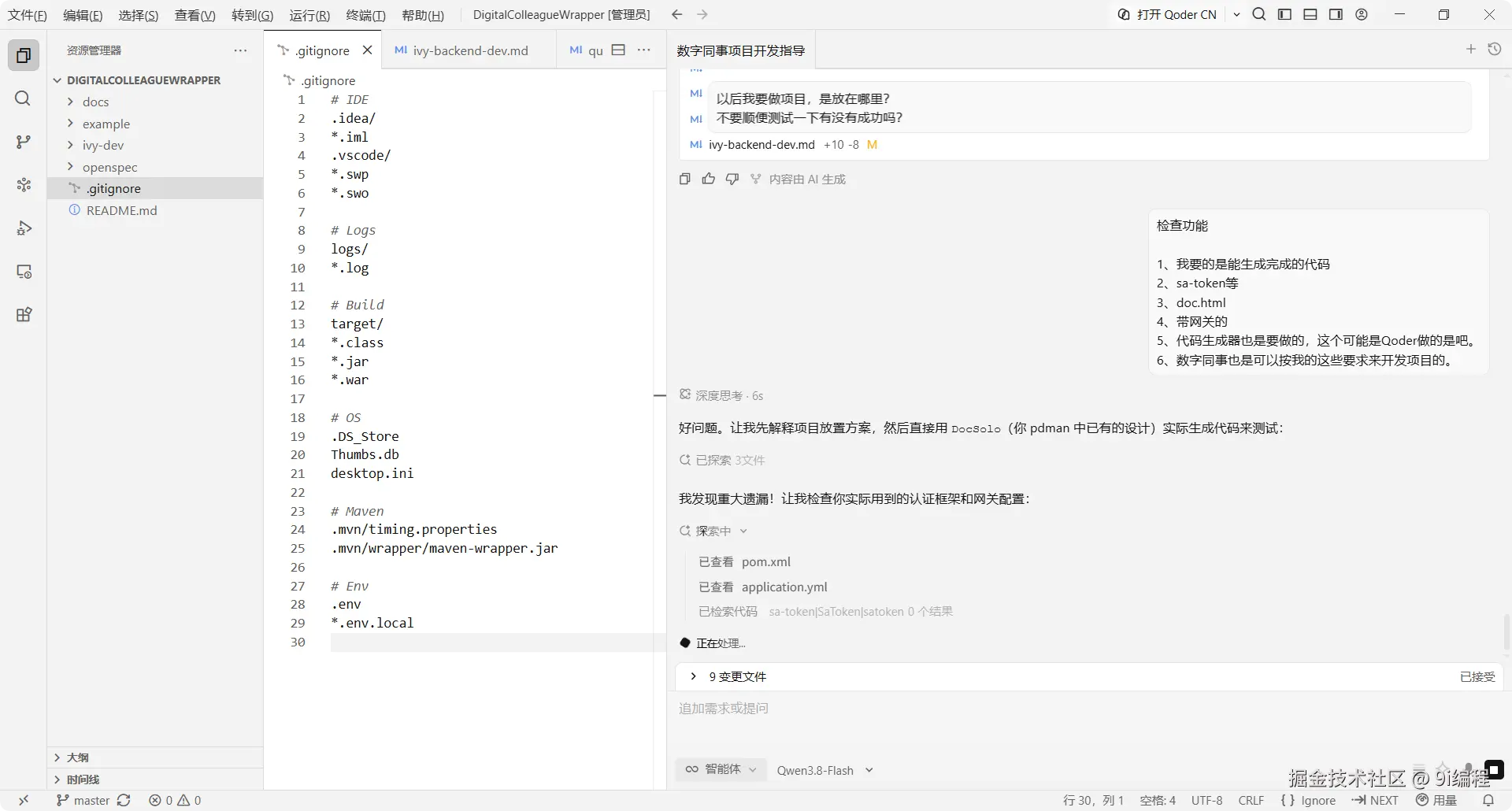Go back with the left arrow
The image size is (1512, 811).
tap(676, 15)
